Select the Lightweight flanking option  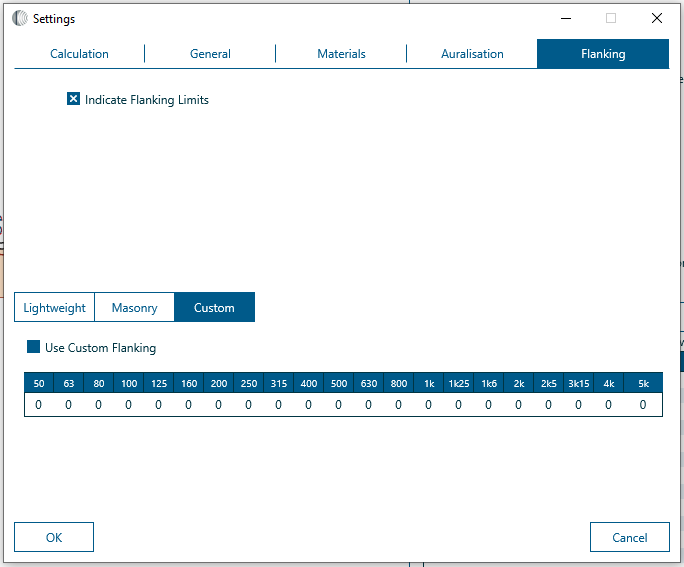click(54, 307)
